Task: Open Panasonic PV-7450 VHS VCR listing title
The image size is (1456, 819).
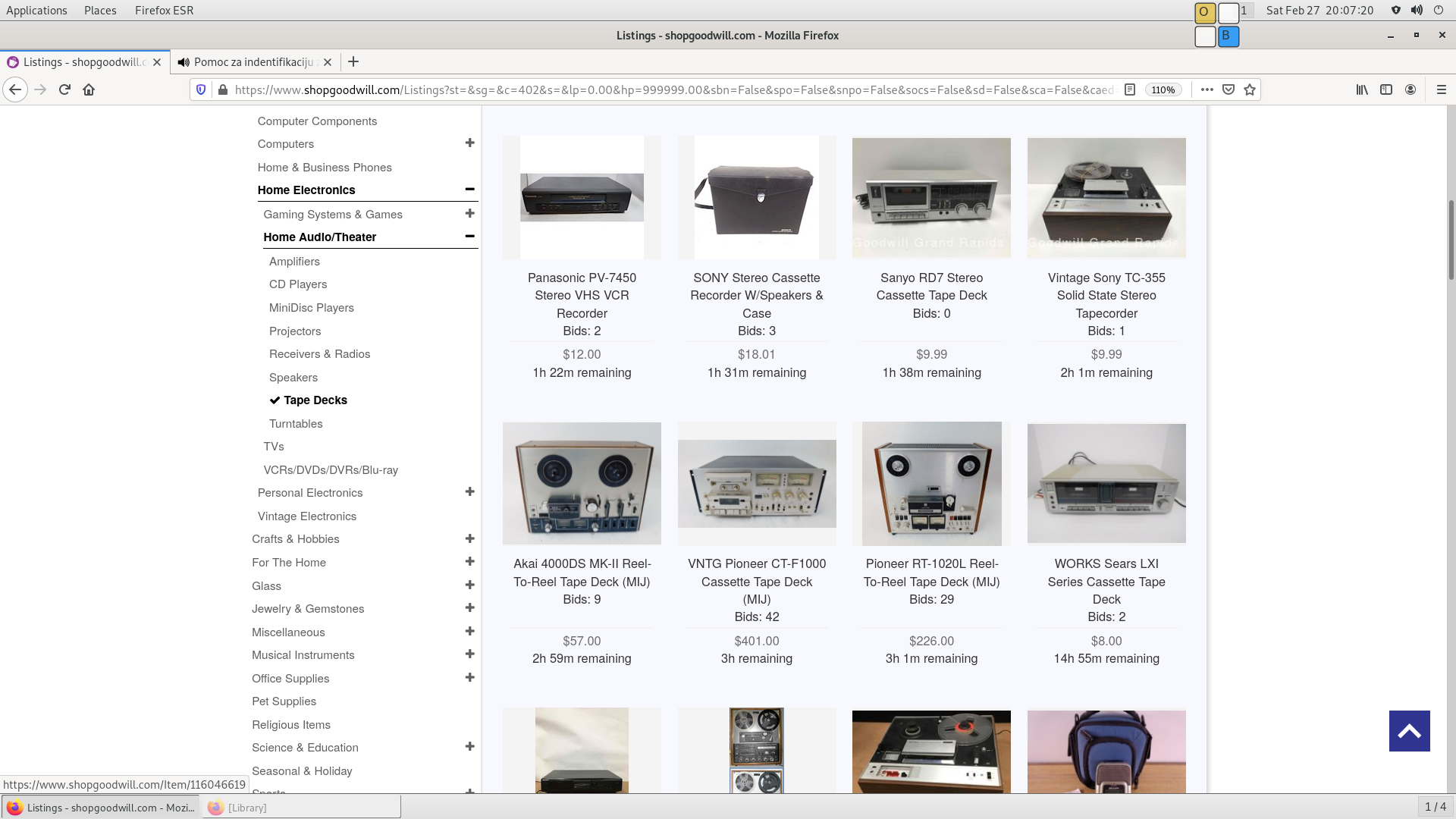Action: [x=582, y=296]
